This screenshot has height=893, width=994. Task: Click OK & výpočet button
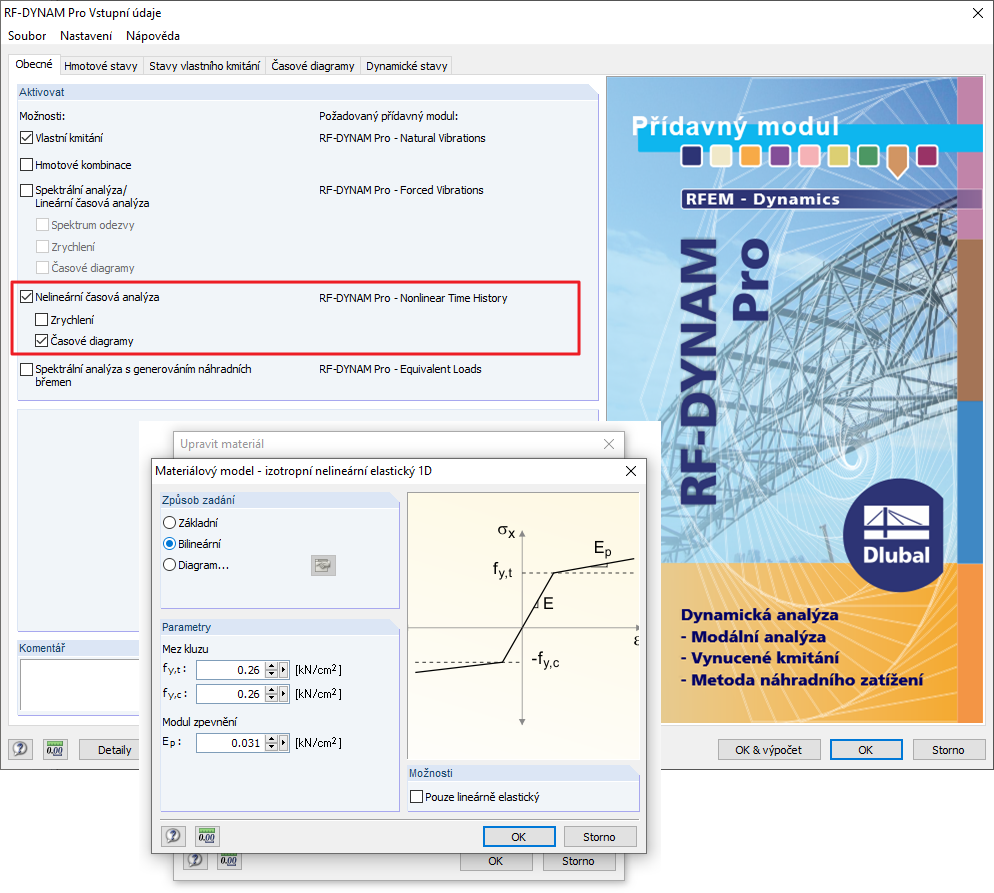tap(768, 750)
